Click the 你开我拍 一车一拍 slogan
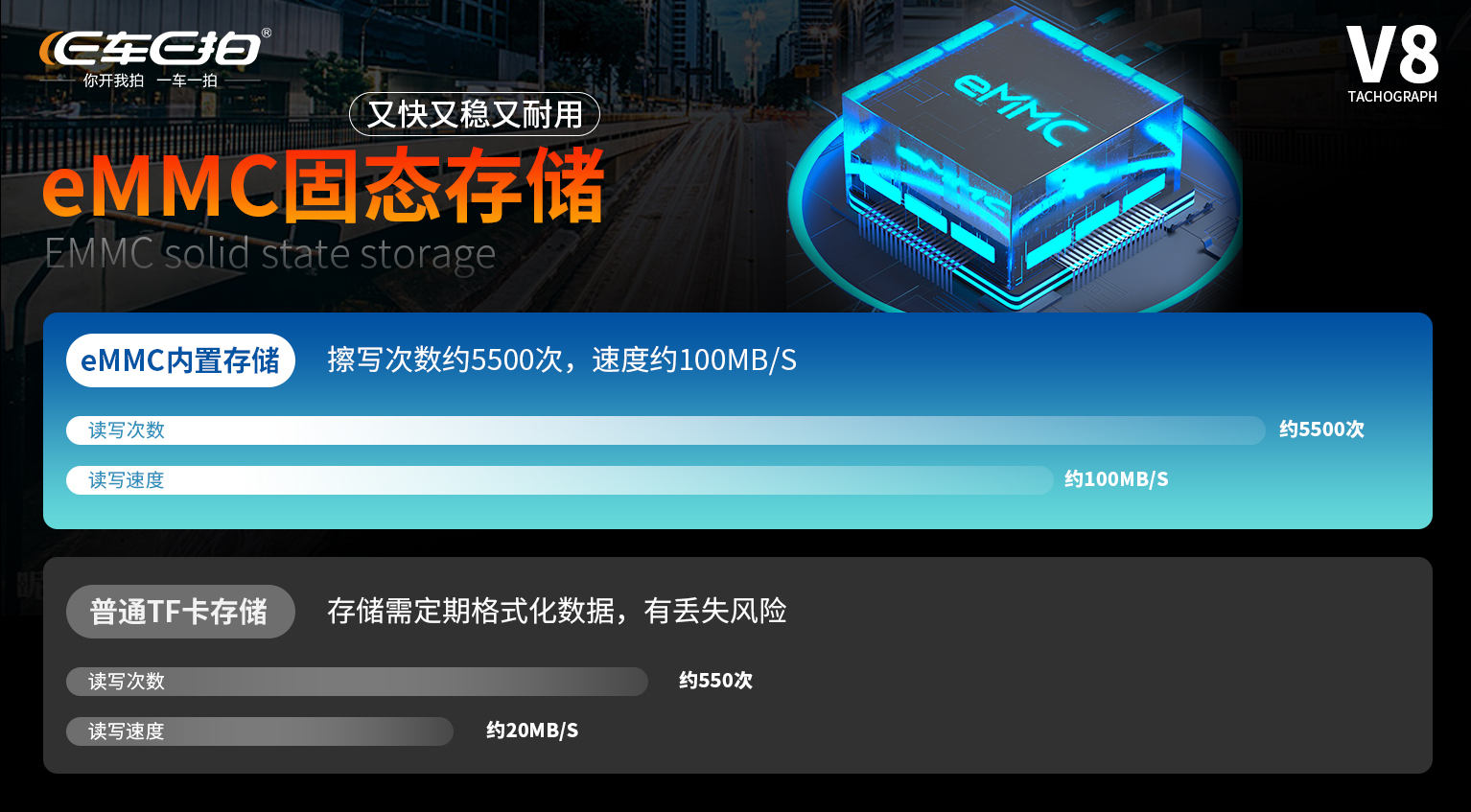The width and height of the screenshot is (1471, 812). coord(151,81)
